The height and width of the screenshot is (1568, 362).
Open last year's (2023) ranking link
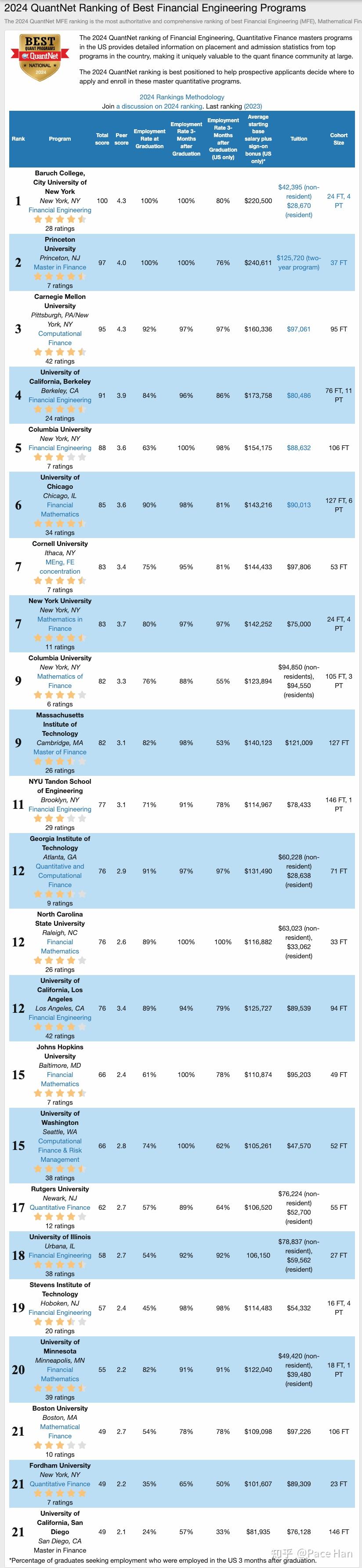click(x=253, y=106)
